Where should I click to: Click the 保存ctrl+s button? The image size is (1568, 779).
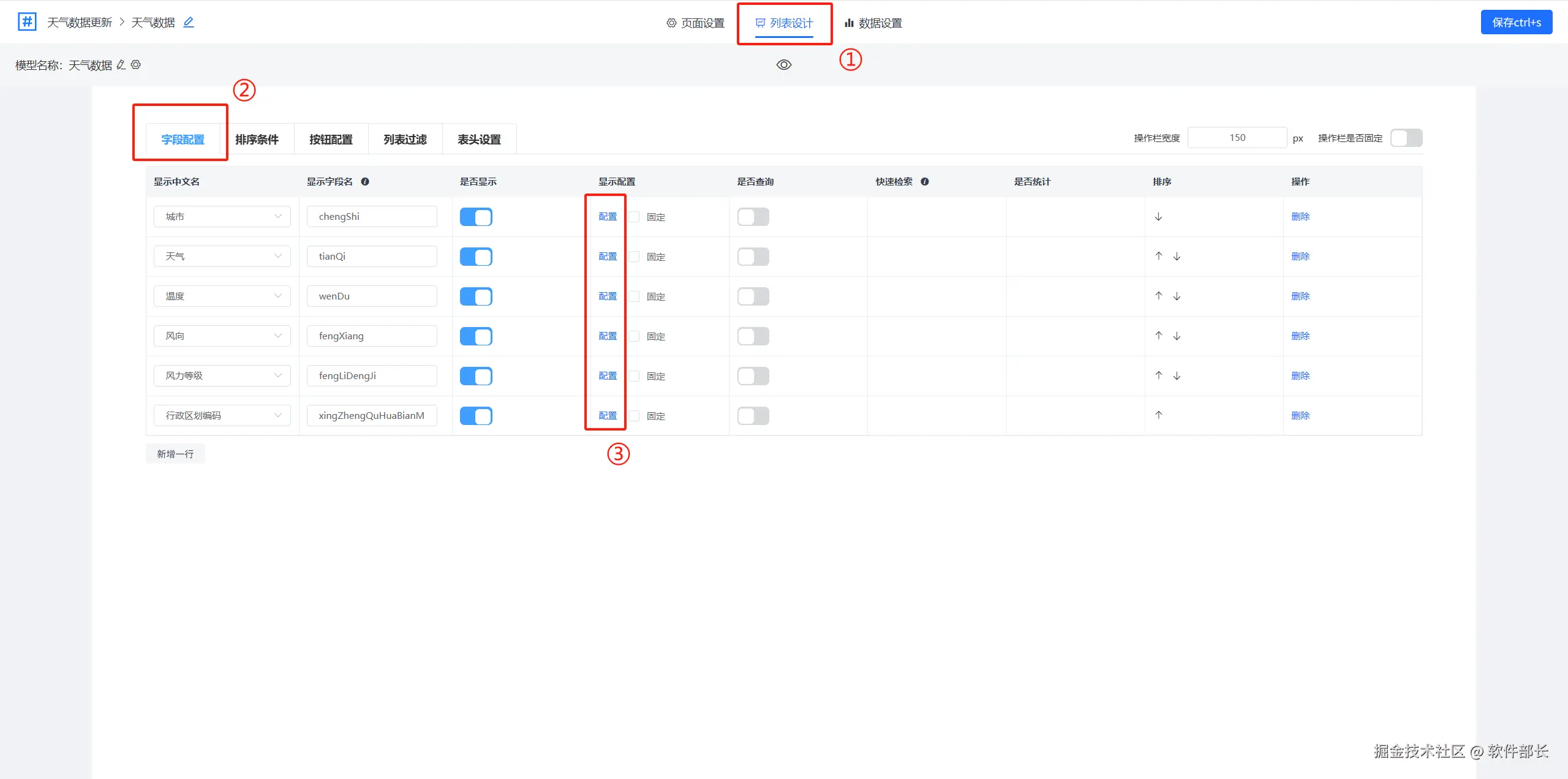point(1516,23)
